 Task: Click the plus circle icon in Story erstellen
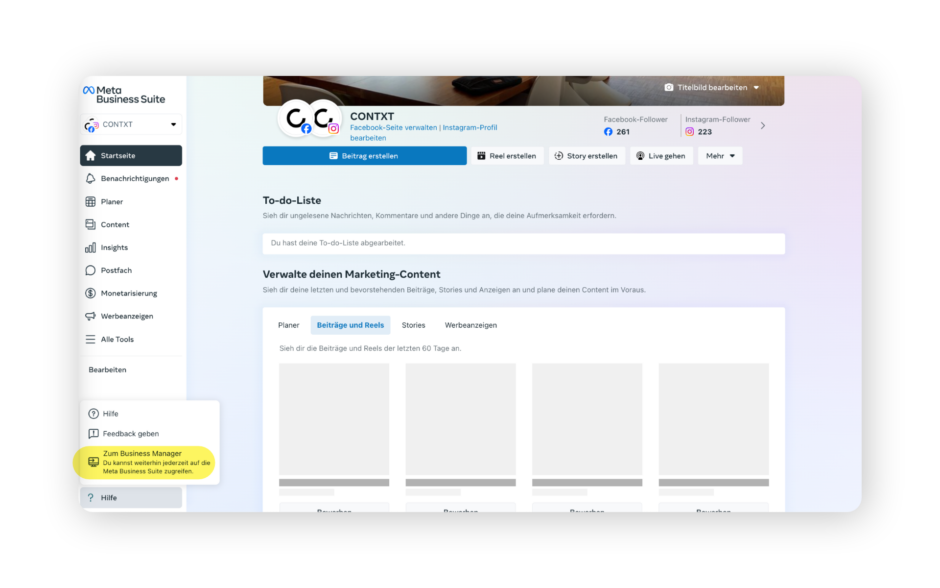tap(559, 156)
